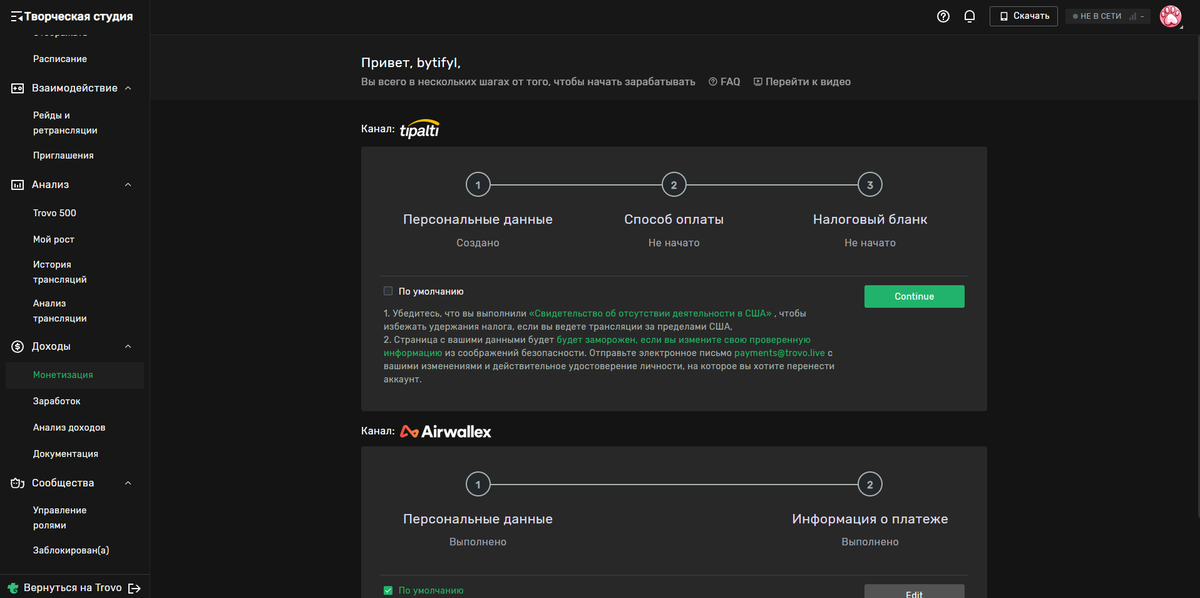The width and height of the screenshot is (1200, 598).
Task: Click the Доходы dollar icon
Action: click(x=17, y=347)
